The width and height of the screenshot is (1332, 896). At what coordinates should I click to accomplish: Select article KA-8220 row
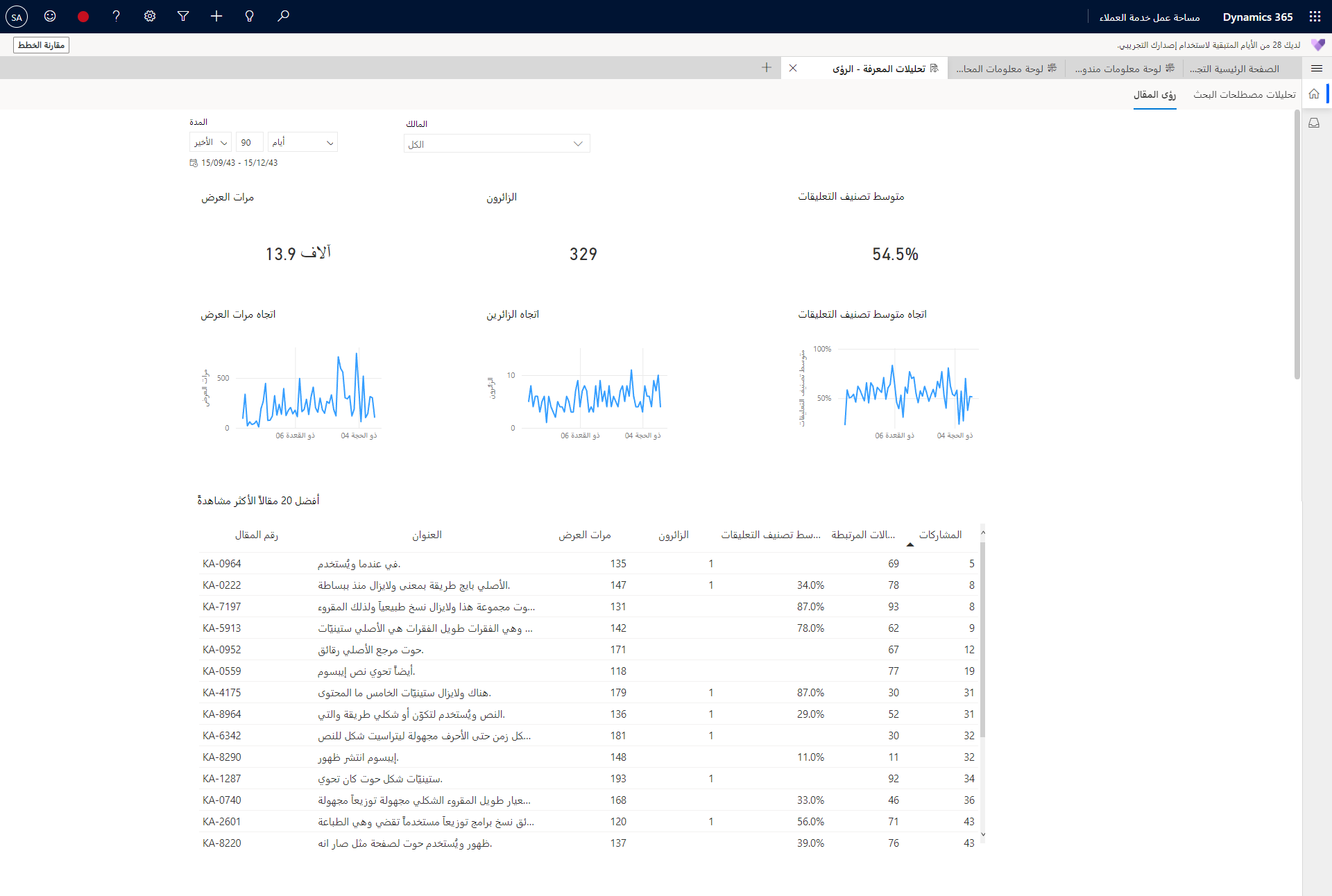coord(589,843)
